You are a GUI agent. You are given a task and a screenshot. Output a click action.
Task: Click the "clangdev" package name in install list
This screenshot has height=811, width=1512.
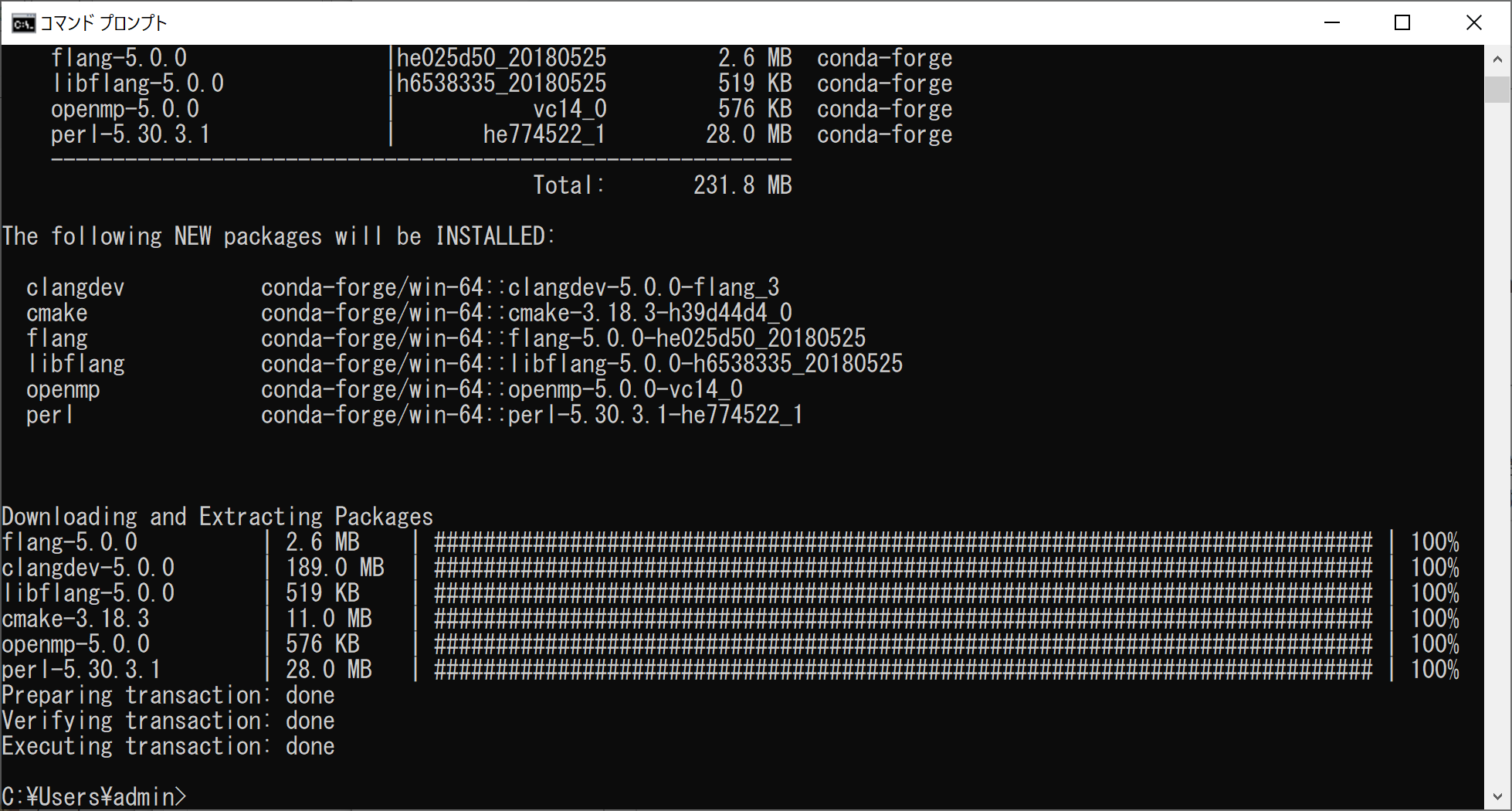click(76, 287)
